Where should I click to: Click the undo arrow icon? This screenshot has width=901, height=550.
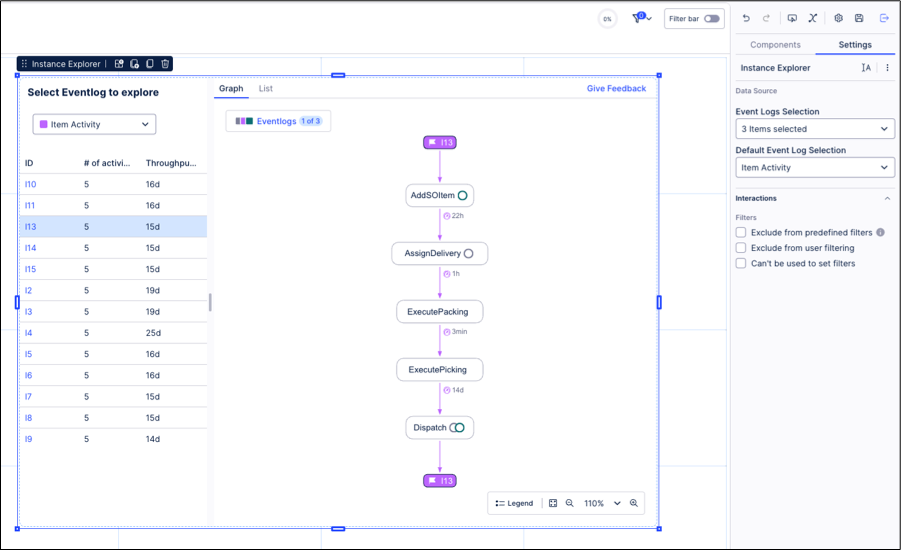746,18
